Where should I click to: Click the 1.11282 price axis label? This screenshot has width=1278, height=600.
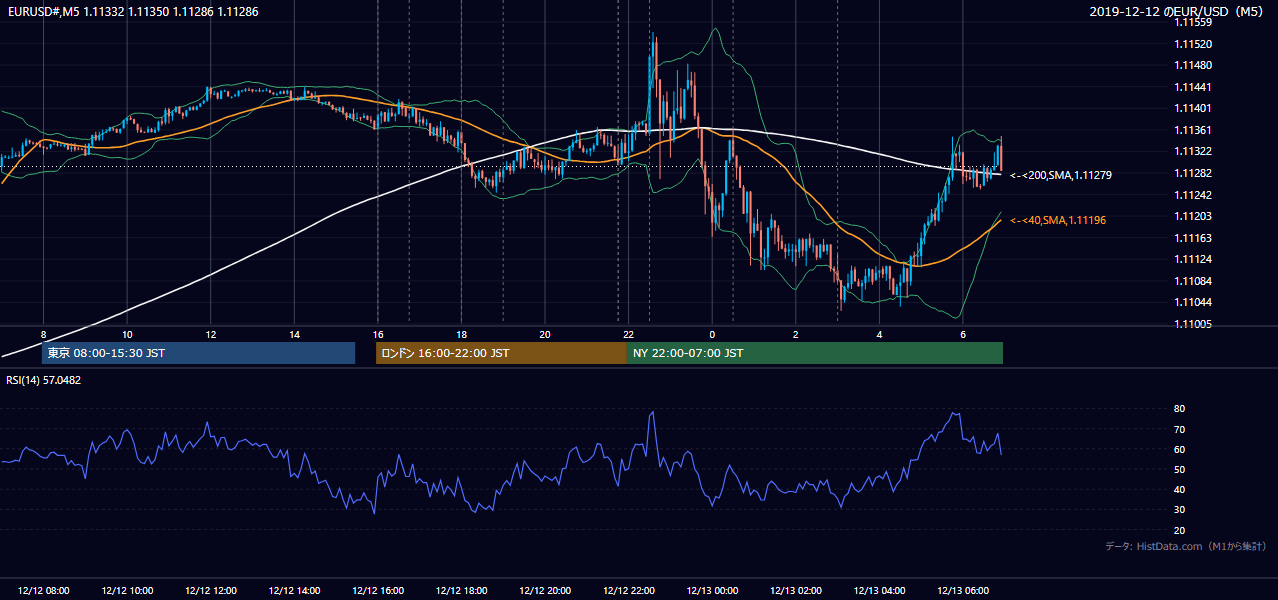1194,173
